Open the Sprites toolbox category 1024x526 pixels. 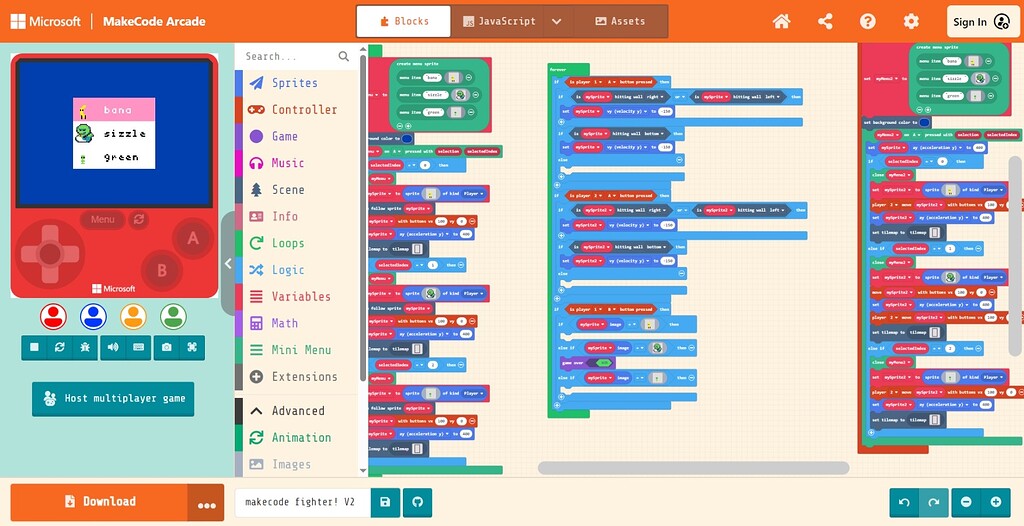(x=296, y=83)
